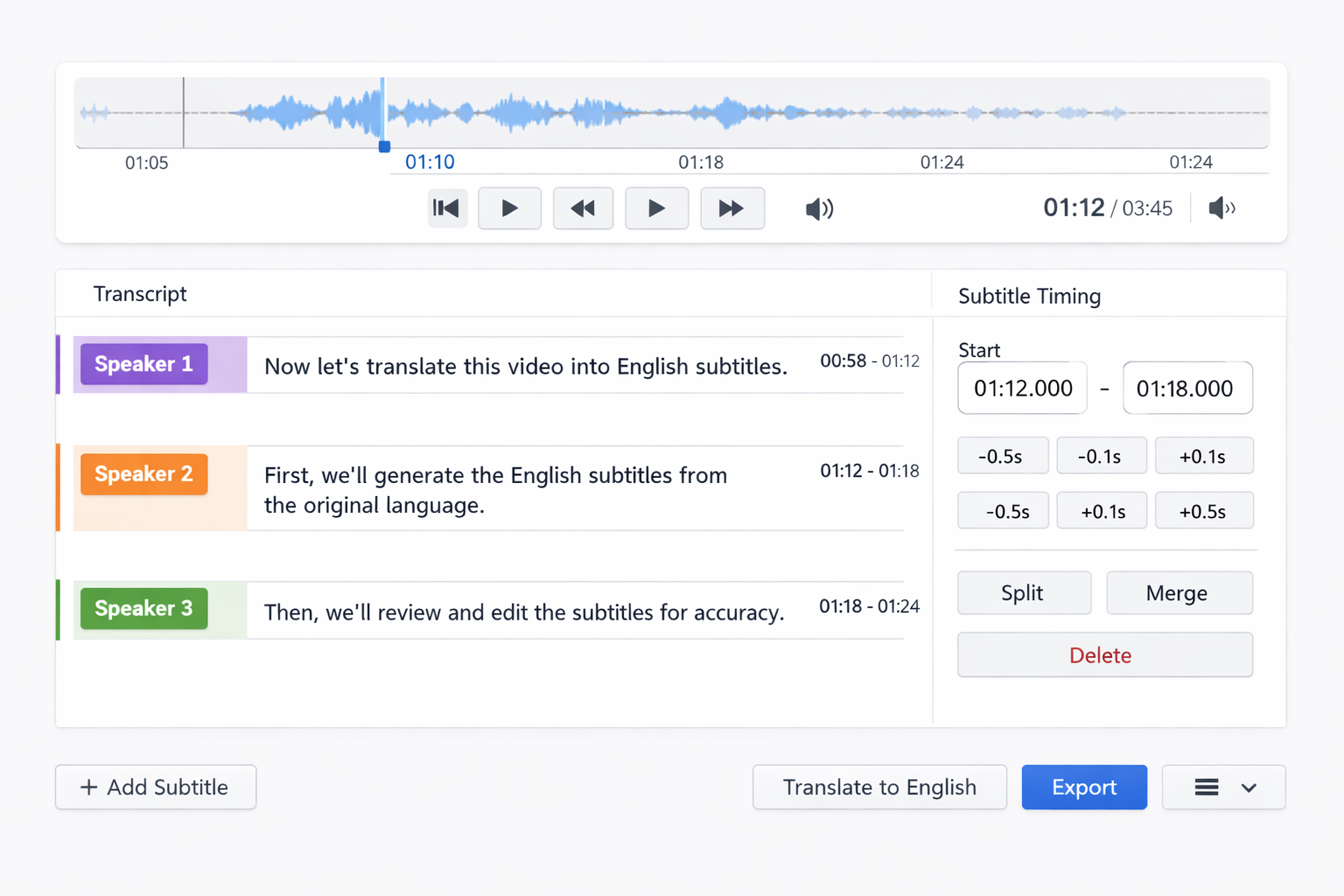Skip to the beginning of the audio

coord(447,208)
